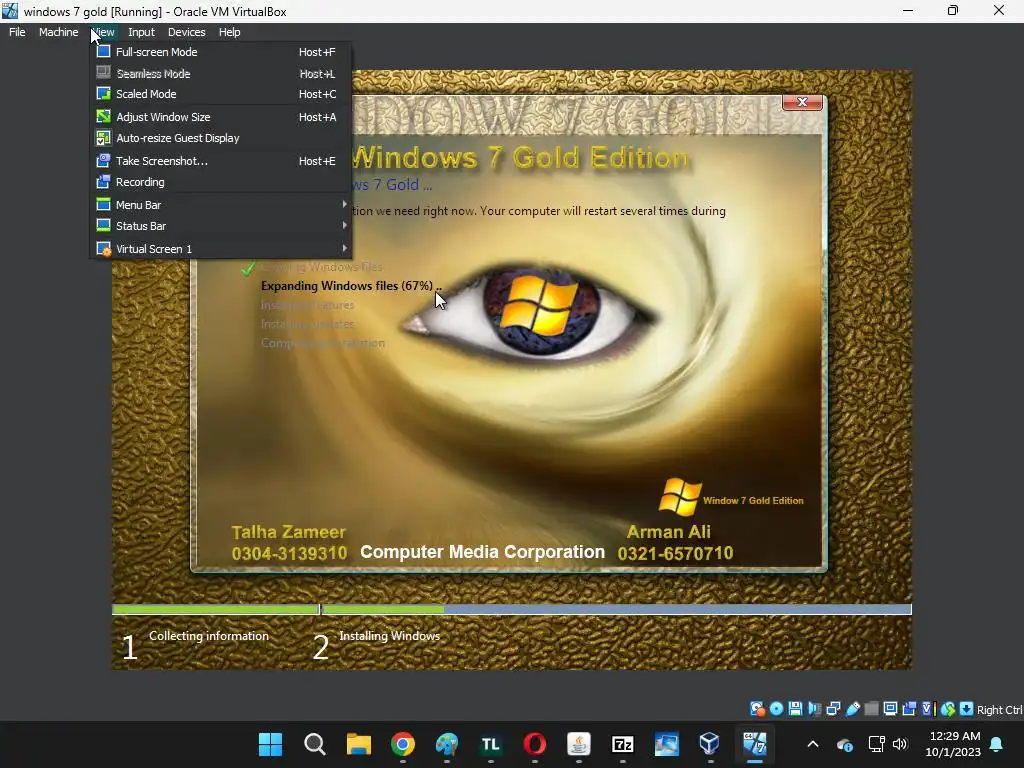The image size is (1024, 768).
Task: Choose Take Screenshot... menu entry
Action: point(221,161)
